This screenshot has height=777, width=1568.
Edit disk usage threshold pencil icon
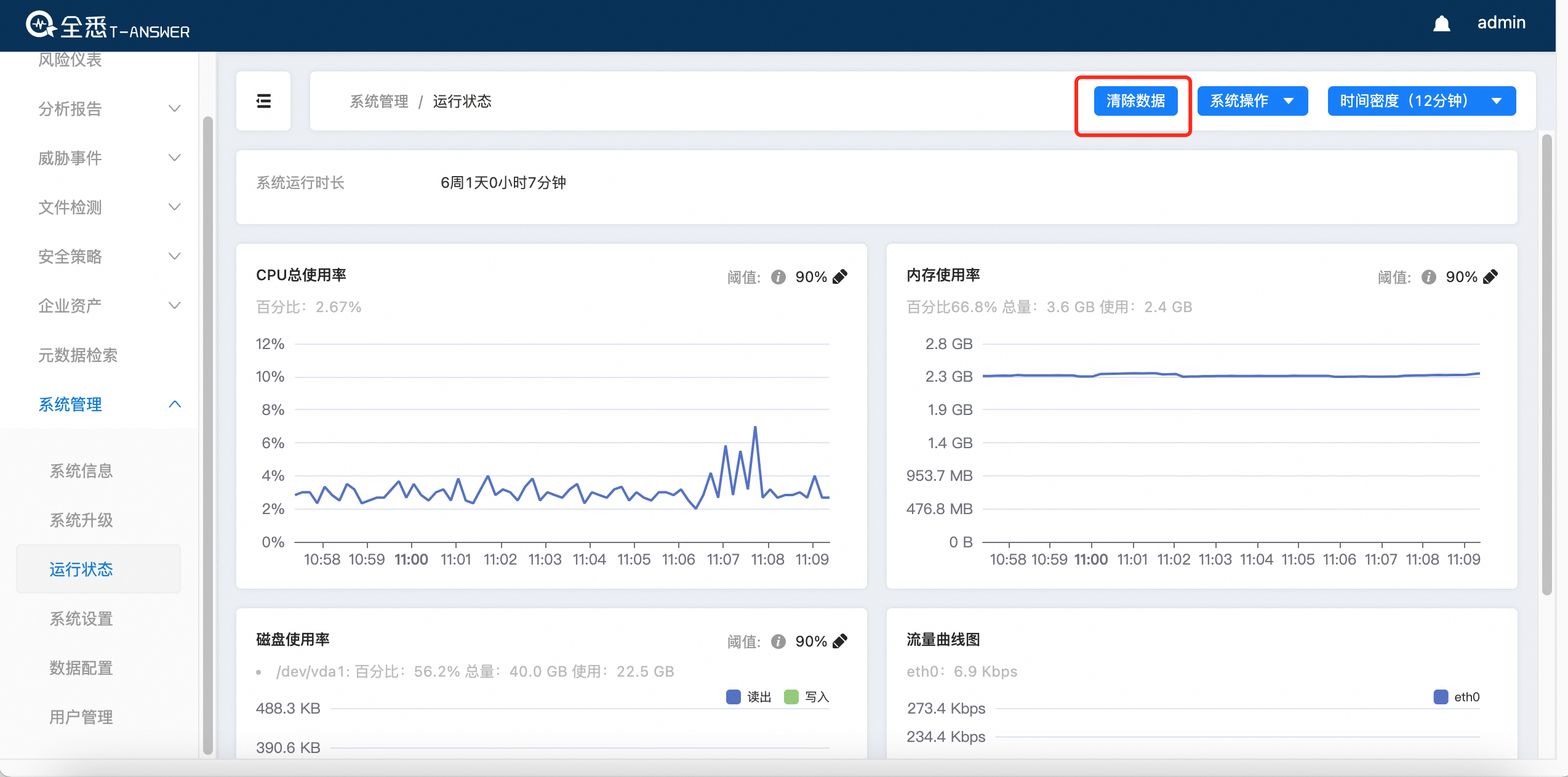(840, 642)
